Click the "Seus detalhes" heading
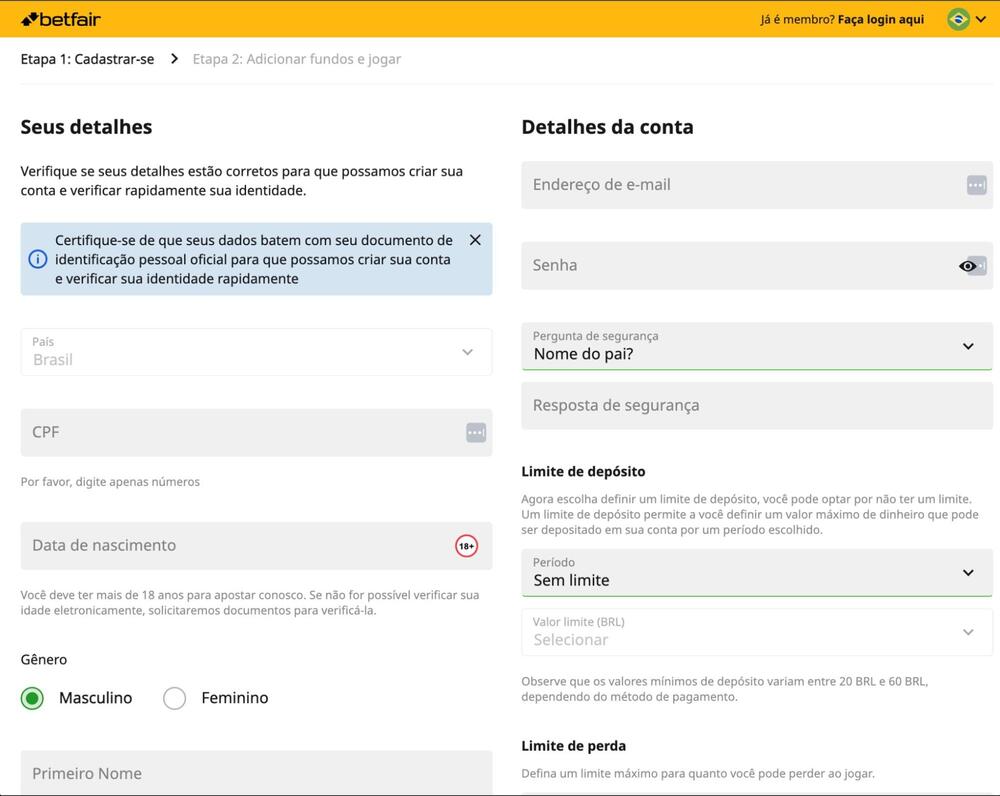The width and height of the screenshot is (1000, 796). pyautogui.click(x=86, y=127)
